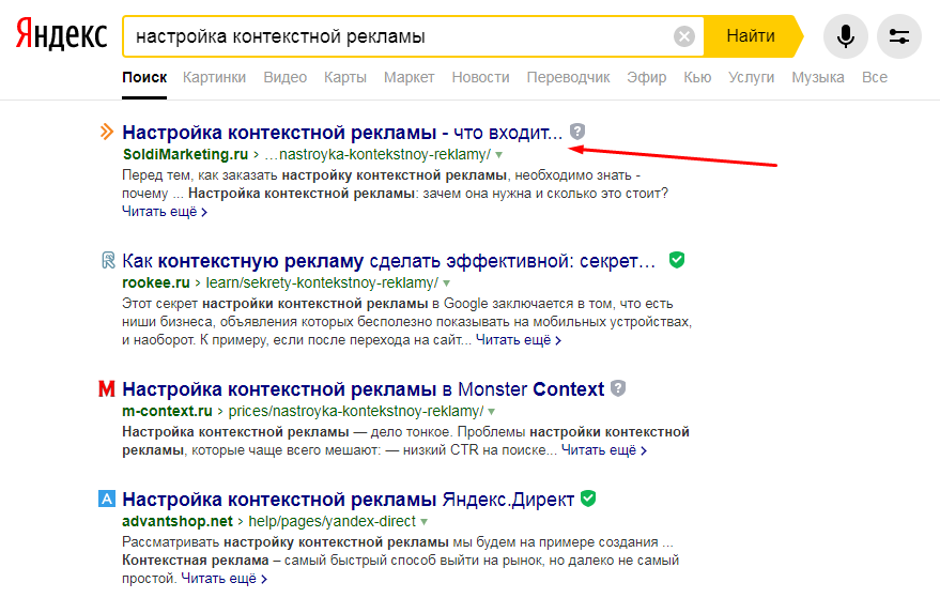Click the SoldiMarketing.ru domain link

pos(185,154)
